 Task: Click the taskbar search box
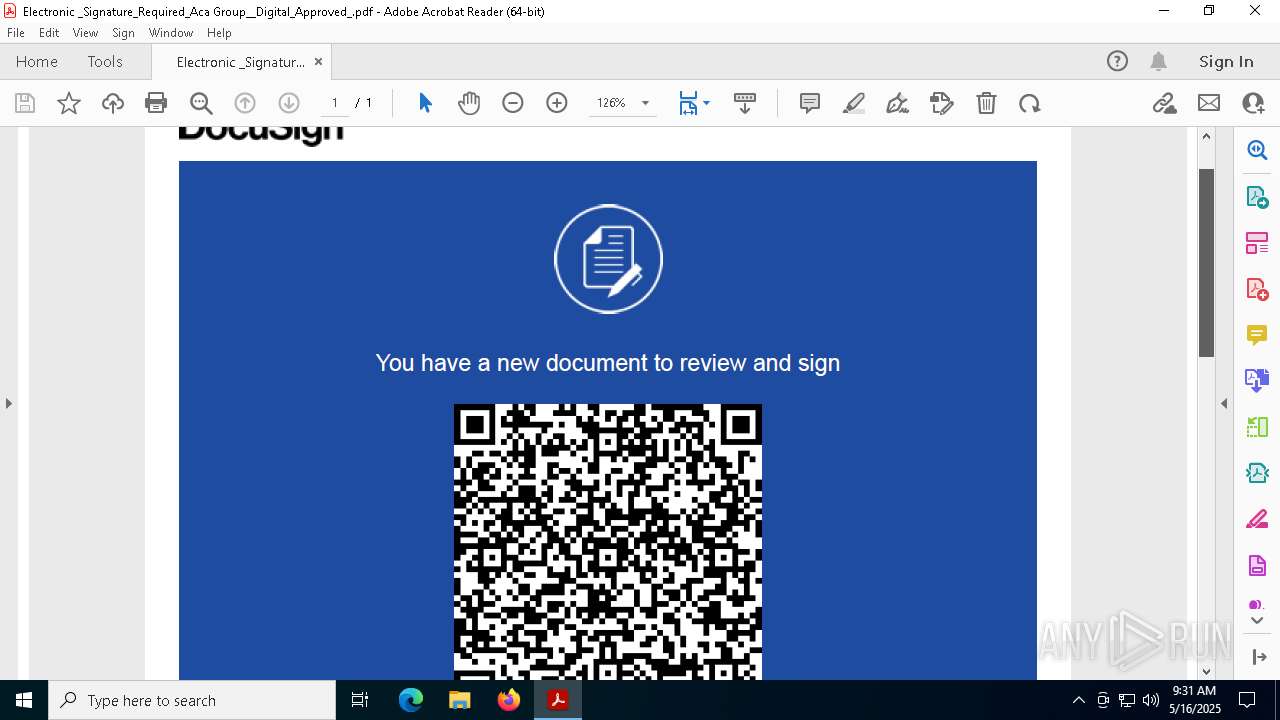(192, 700)
